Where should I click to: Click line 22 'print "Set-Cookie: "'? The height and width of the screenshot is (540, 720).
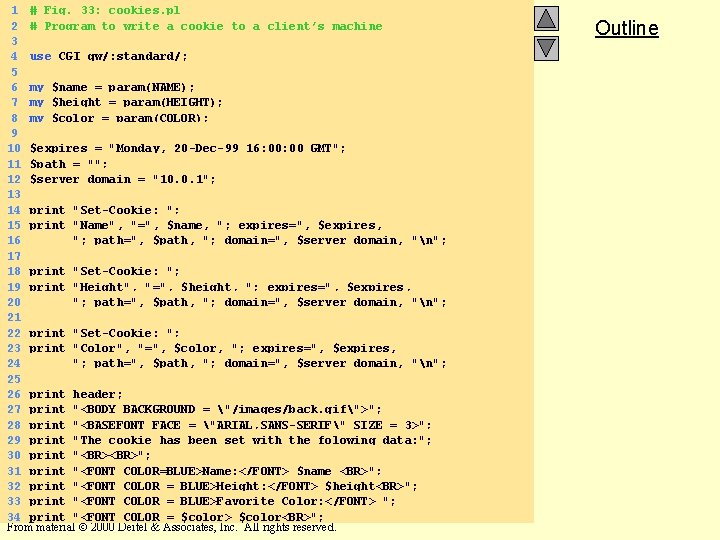pyautogui.click(x=104, y=333)
